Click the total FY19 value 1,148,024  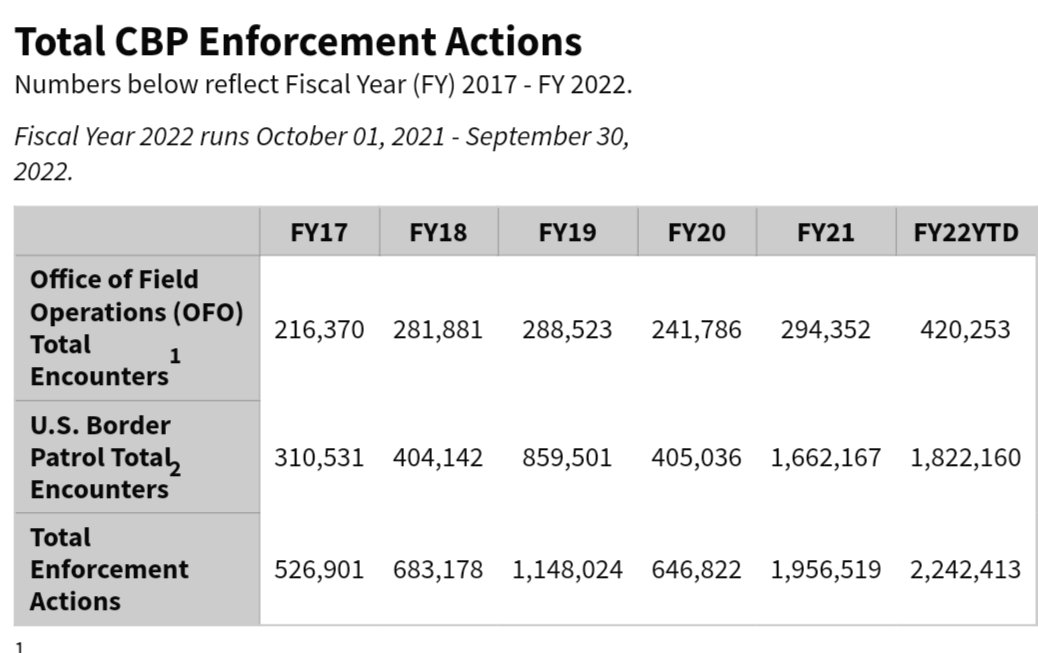(567, 570)
